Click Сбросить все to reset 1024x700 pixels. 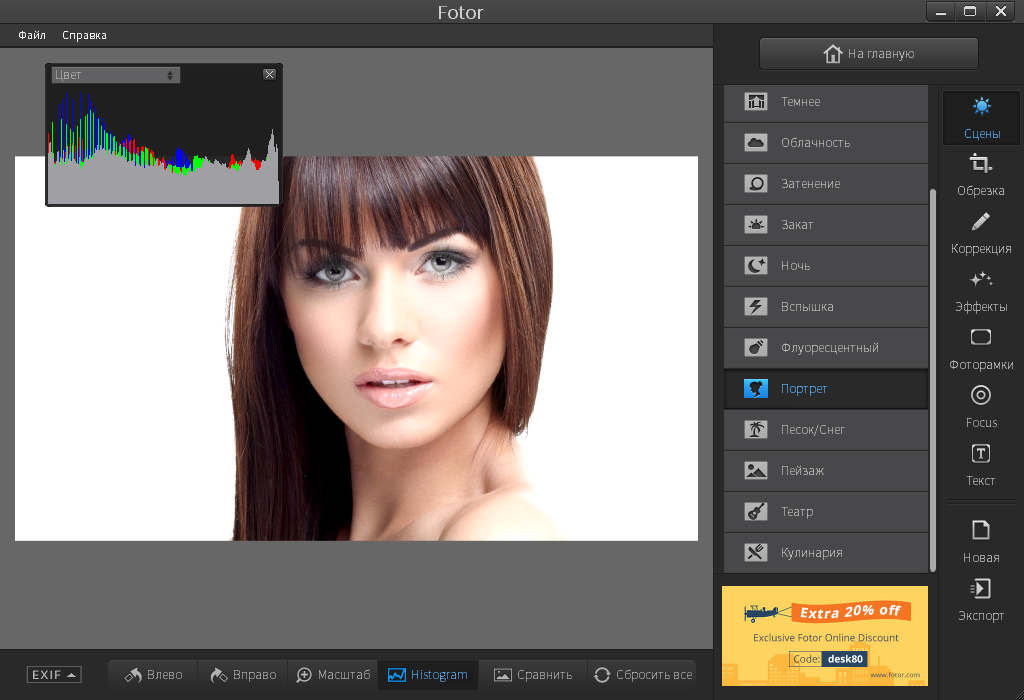[x=643, y=675]
